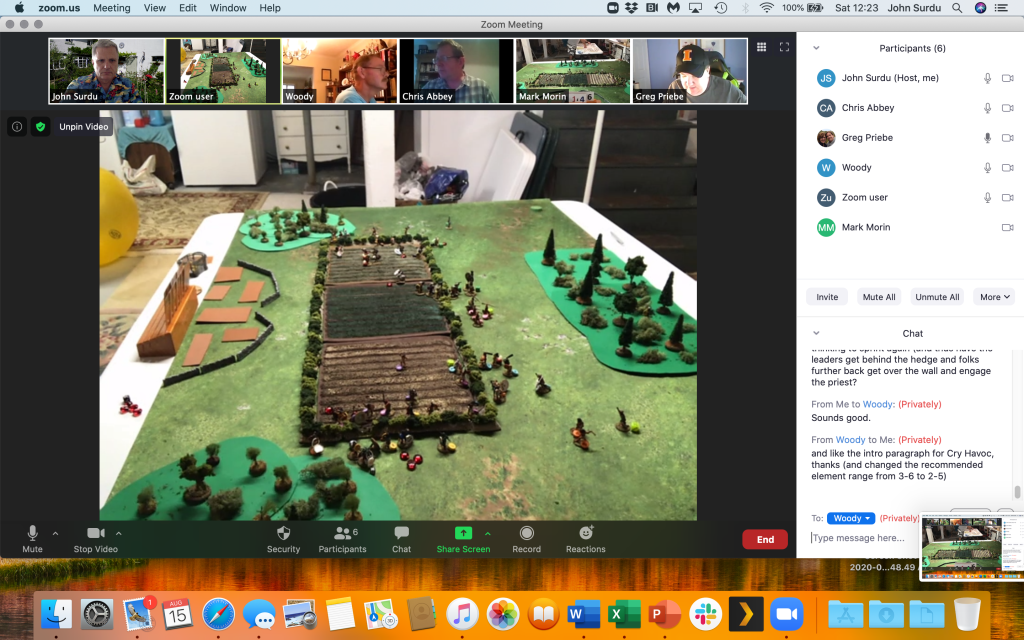Screen dimensions: 1024x640
Task: Click the Mute All button
Action: (x=879, y=297)
